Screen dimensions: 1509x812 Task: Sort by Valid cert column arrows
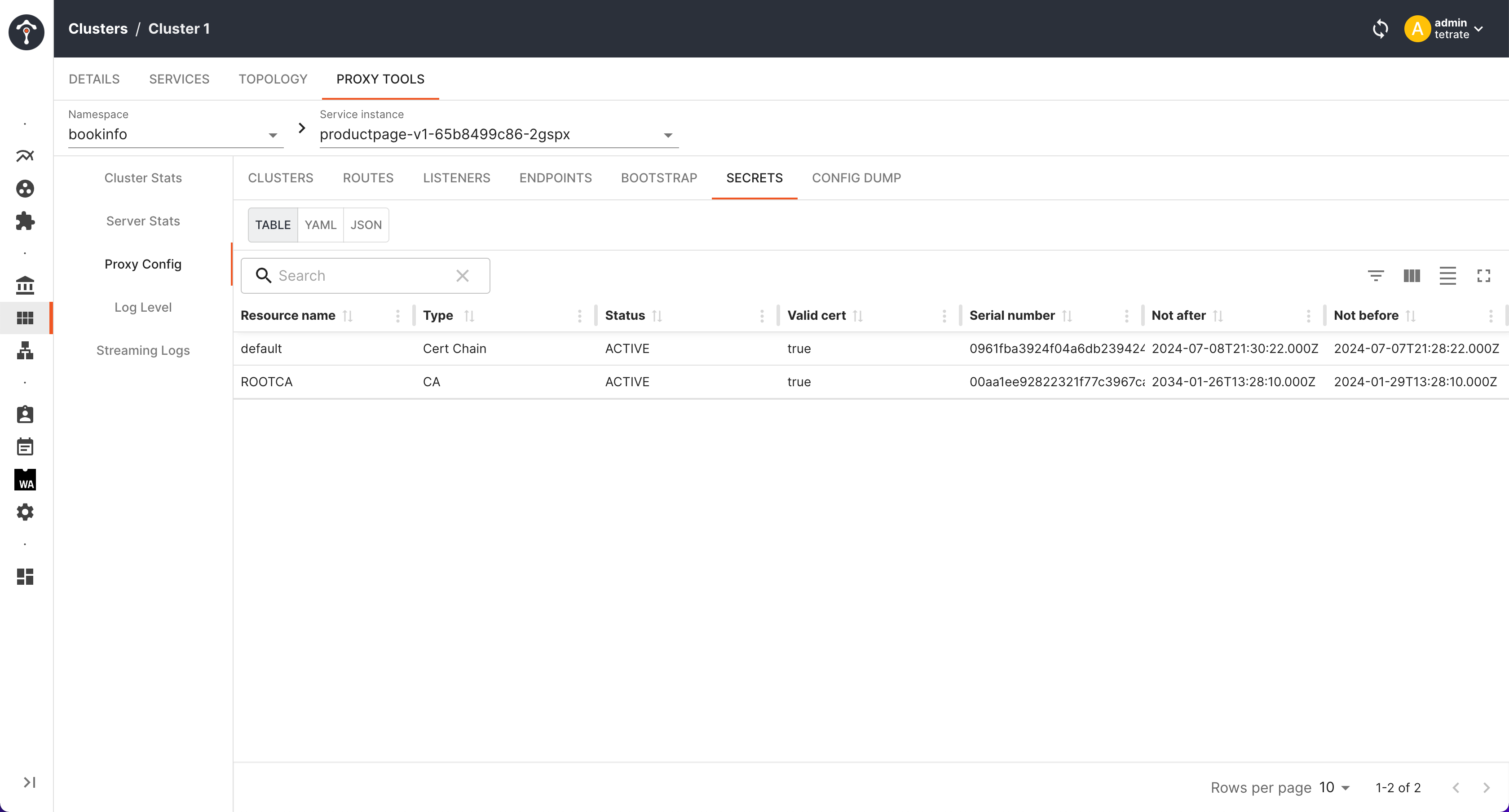858,316
